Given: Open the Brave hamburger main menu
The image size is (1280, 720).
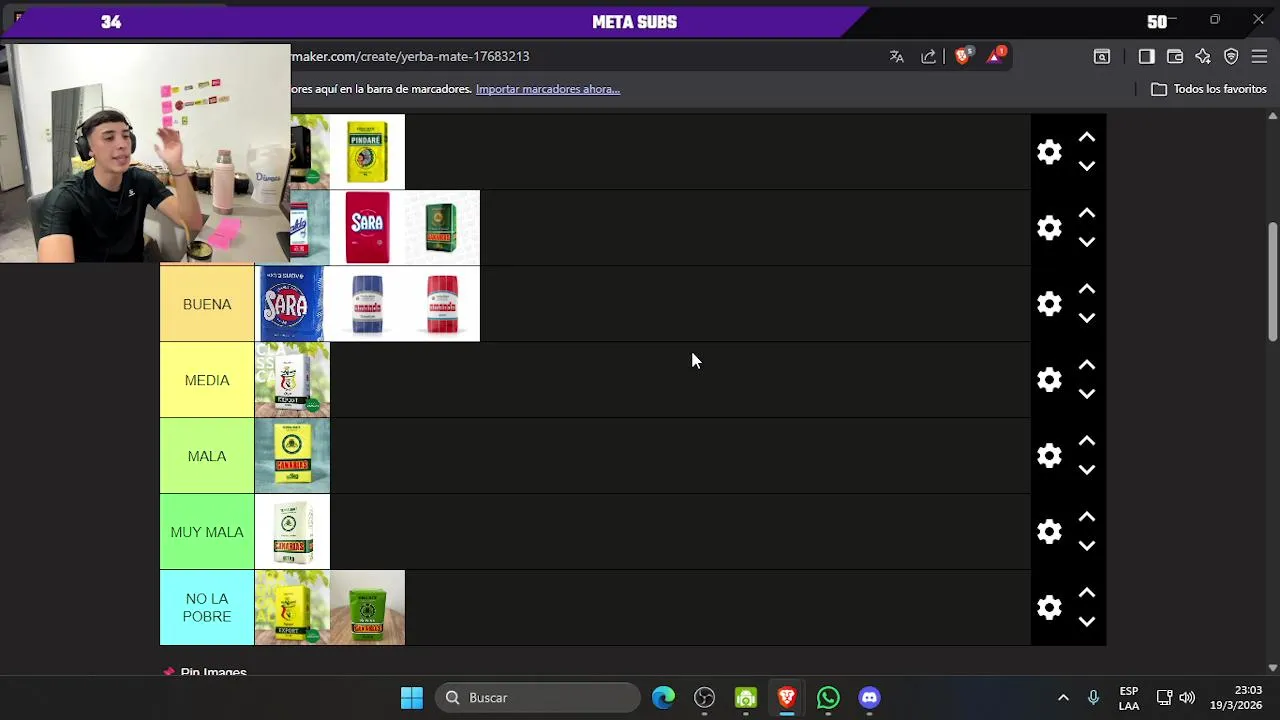Looking at the screenshot, I should point(1259,57).
